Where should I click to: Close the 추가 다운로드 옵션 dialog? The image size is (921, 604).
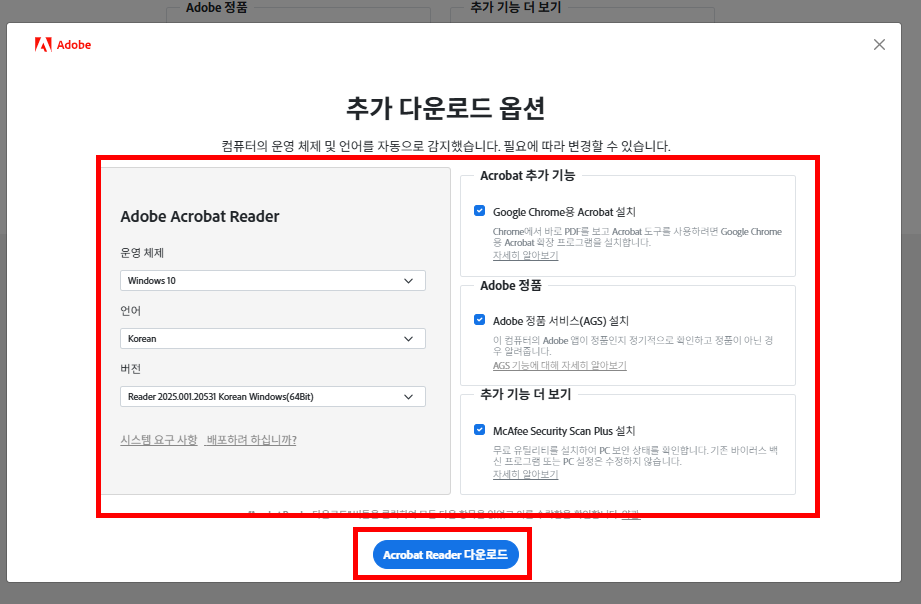click(x=878, y=44)
